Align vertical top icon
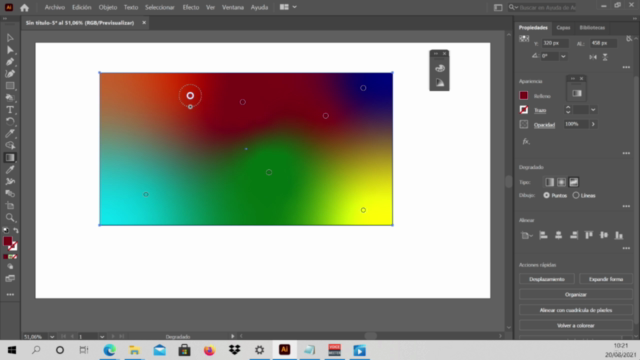Image resolution: width=640 pixels, height=360 pixels. coord(589,235)
